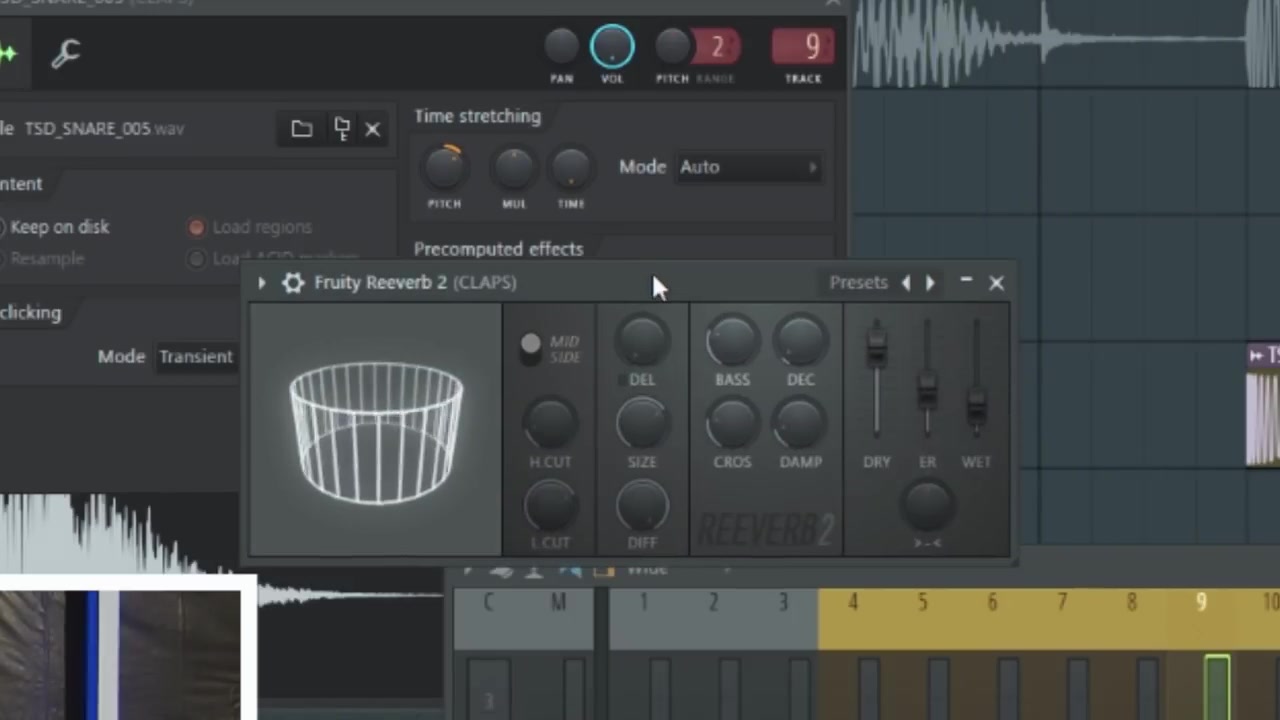Click the room shape wireframe display
Screen dimensions: 1280x720
pyautogui.click(x=376, y=430)
